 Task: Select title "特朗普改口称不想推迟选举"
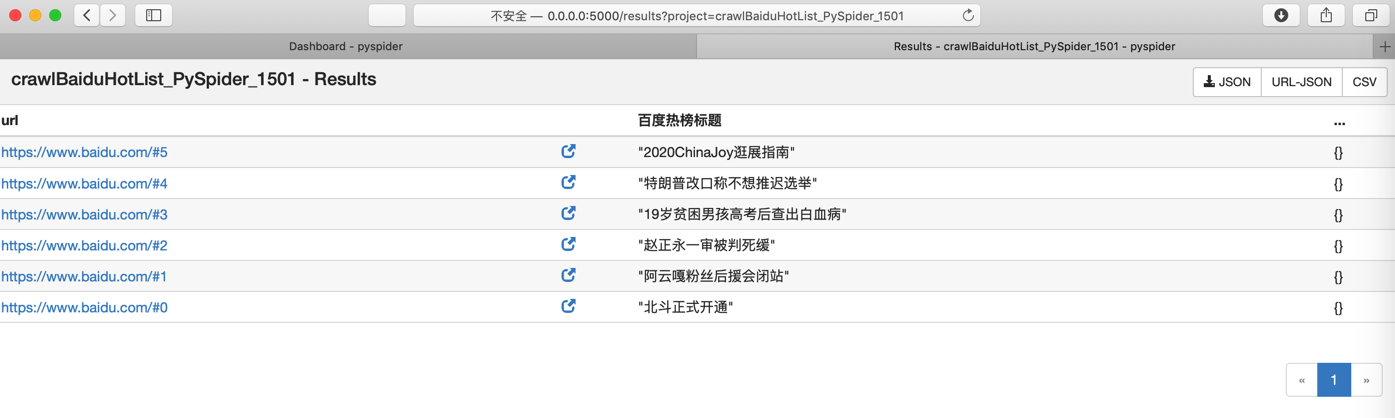coord(727,183)
